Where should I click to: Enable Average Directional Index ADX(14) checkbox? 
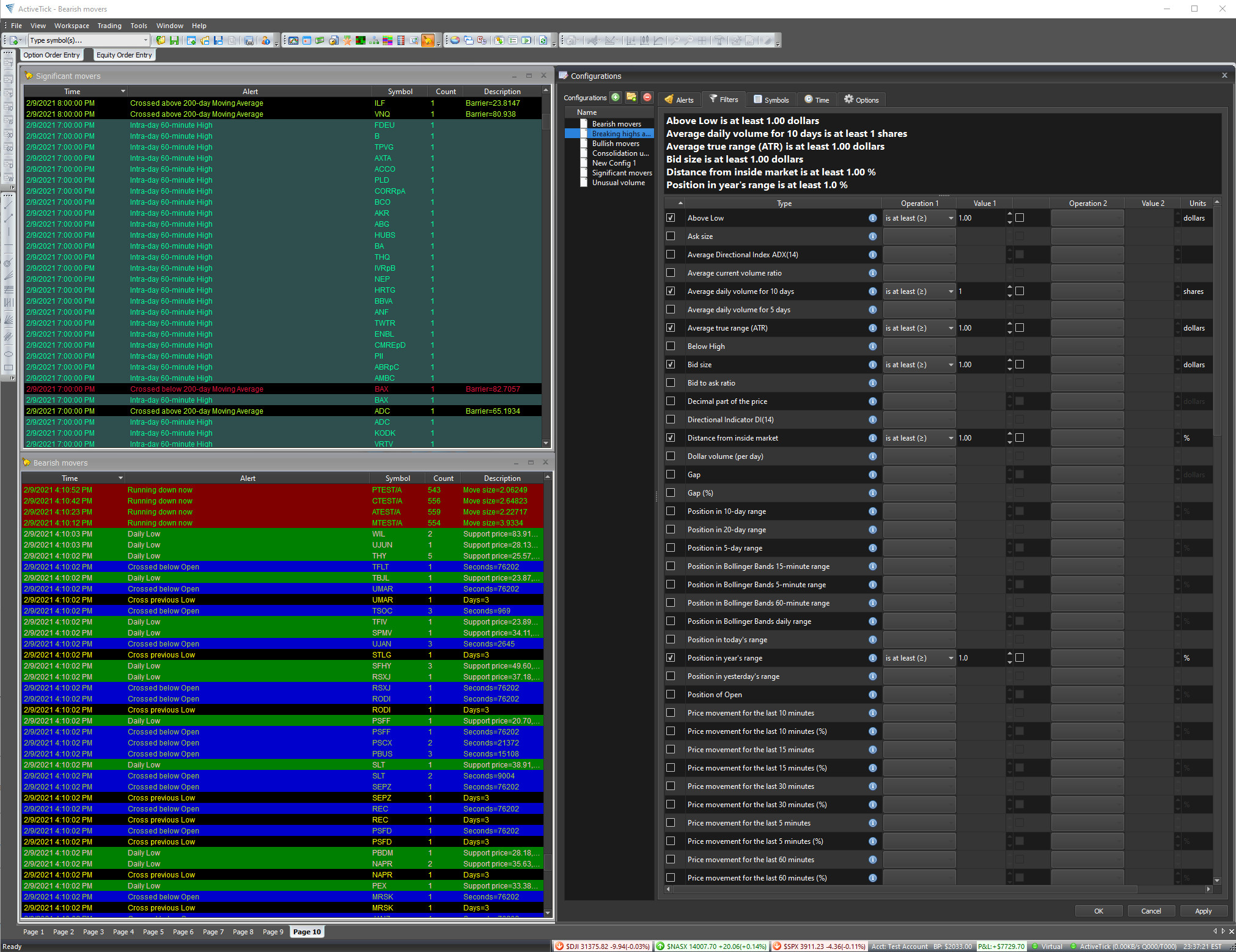(671, 255)
